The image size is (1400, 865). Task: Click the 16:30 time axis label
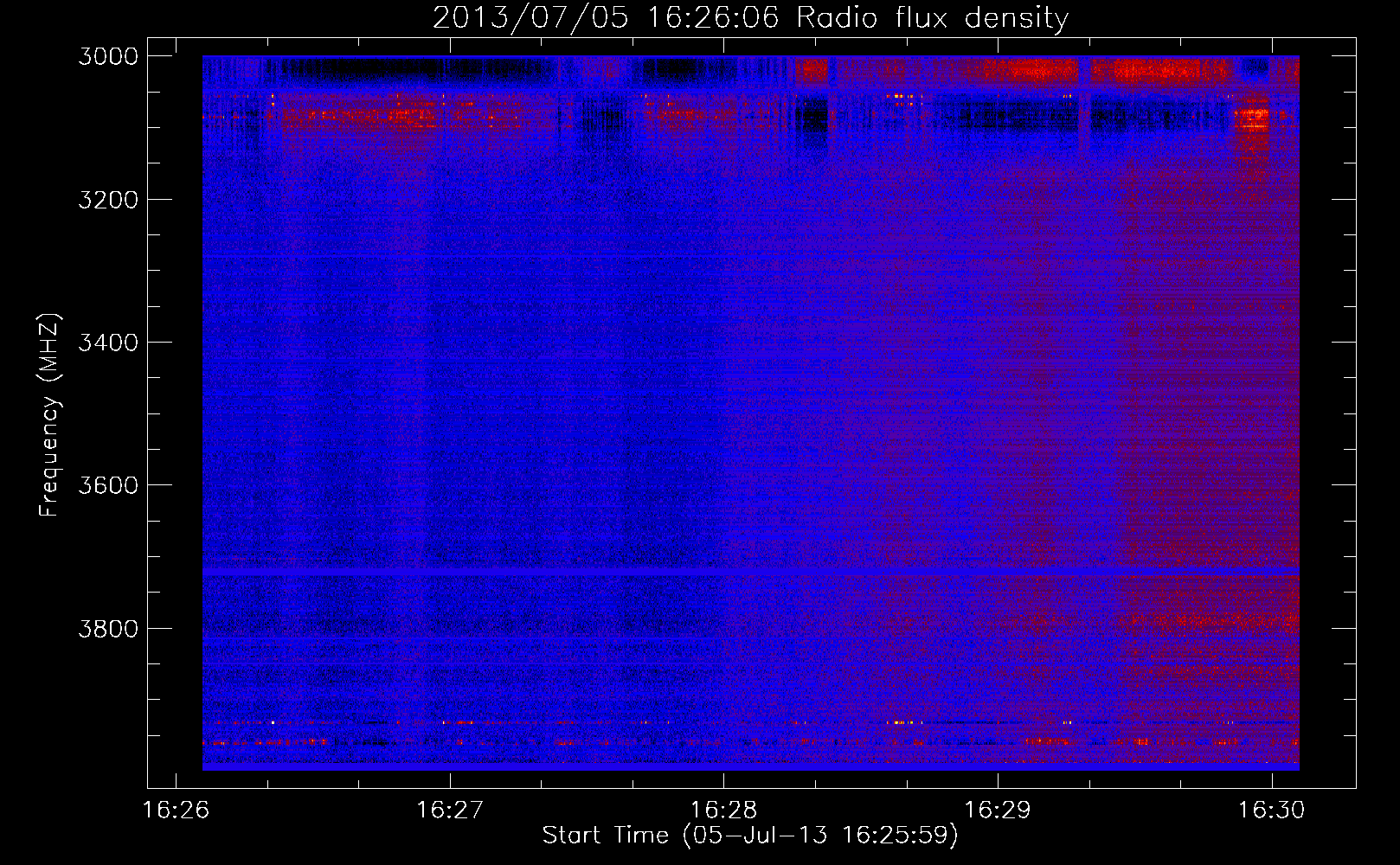click(x=1271, y=811)
